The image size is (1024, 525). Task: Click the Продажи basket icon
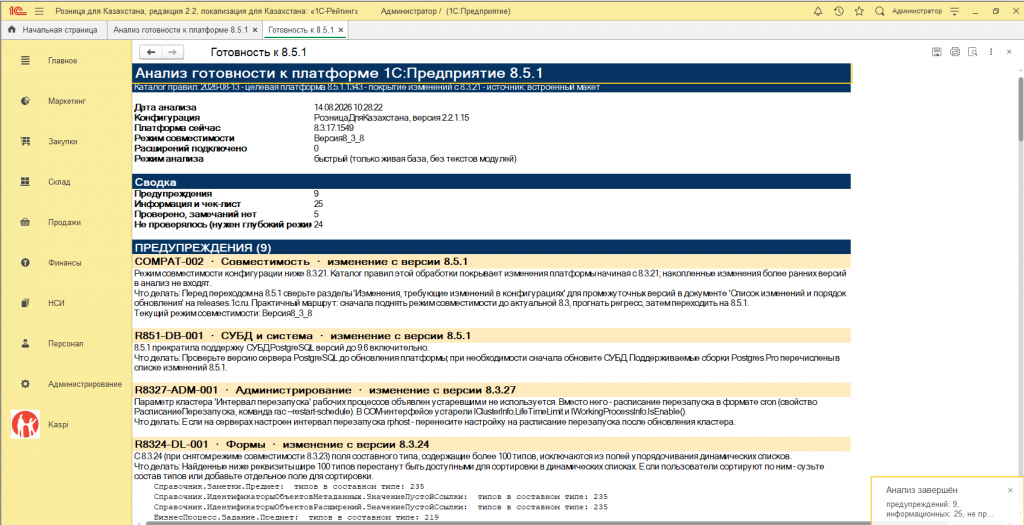[25, 222]
